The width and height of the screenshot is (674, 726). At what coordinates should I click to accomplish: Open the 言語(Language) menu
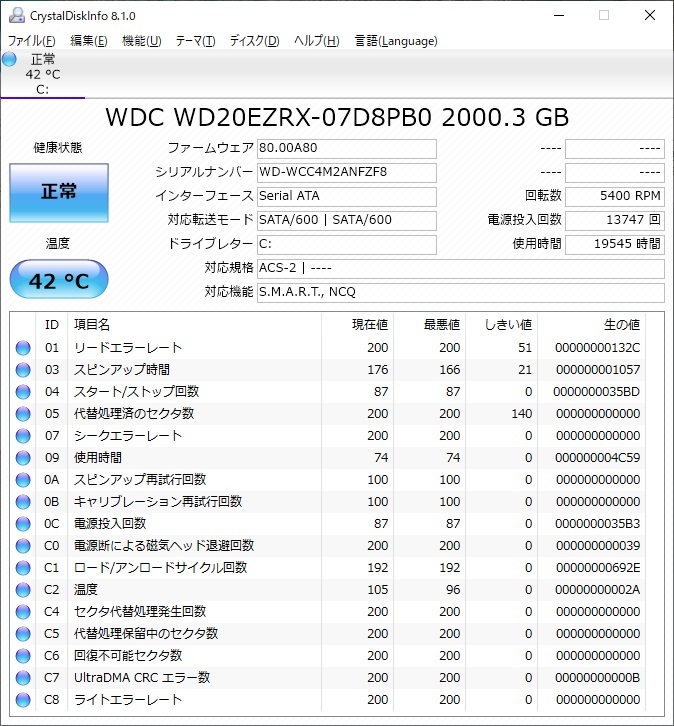coord(396,41)
